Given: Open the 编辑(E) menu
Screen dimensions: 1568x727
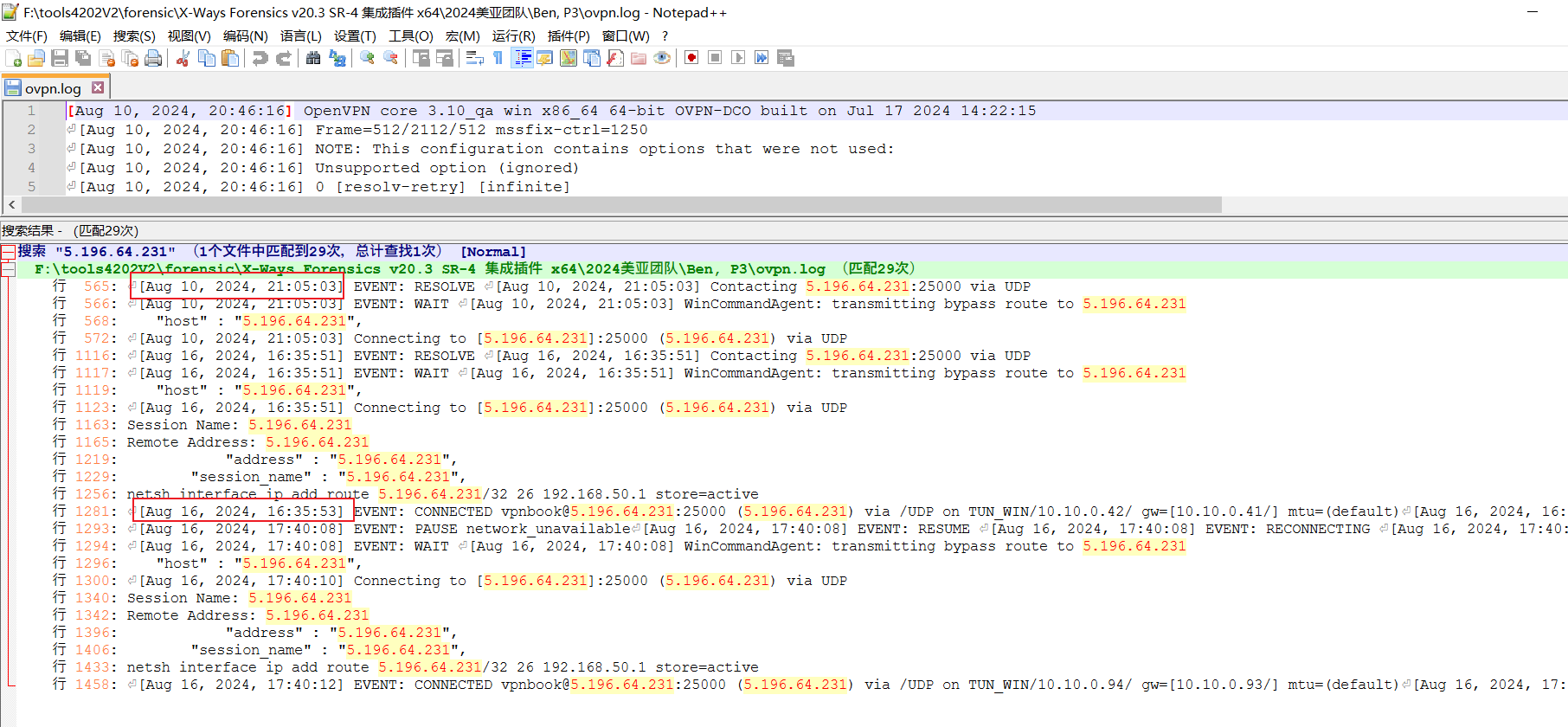Looking at the screenshot, I should click(80, 35).
